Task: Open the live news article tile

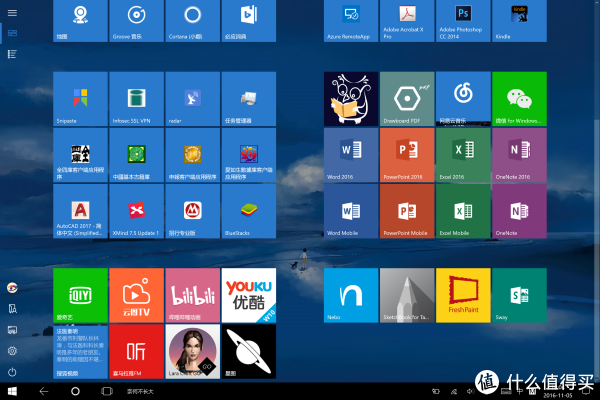Action: tap(80, 351)
